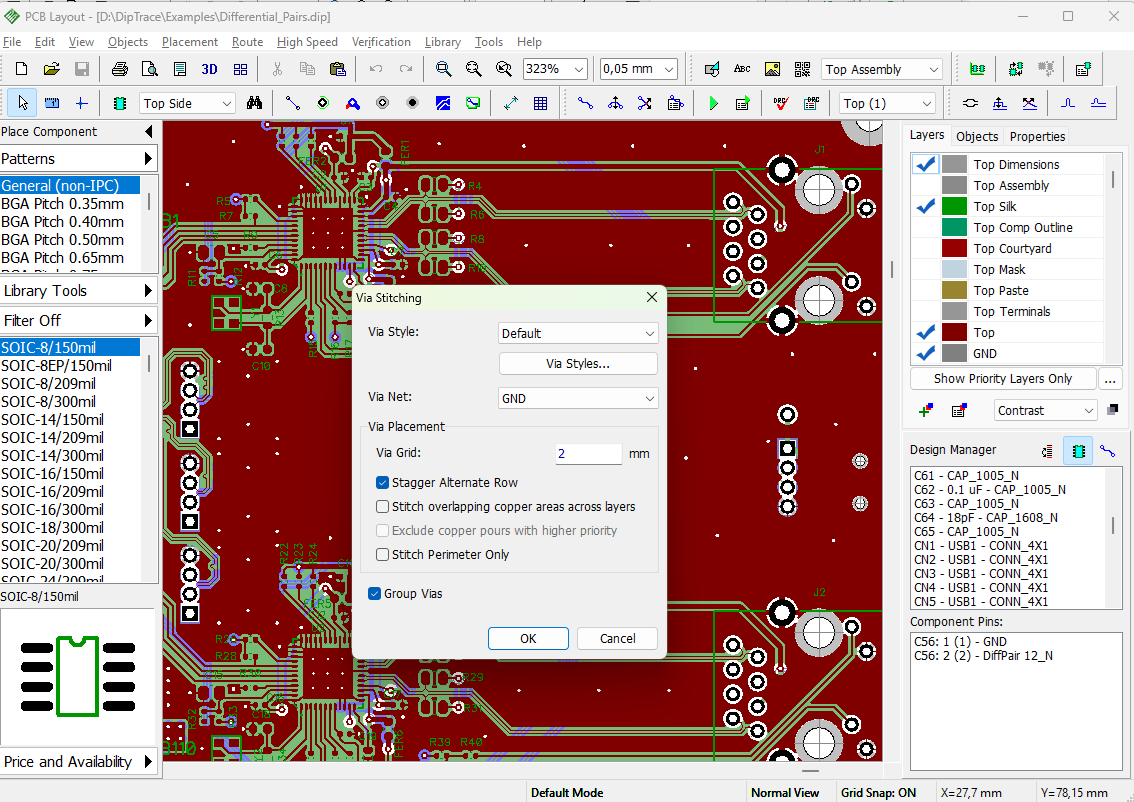
Task: Click the QR code barcode tool
Action: pos(803,69)
